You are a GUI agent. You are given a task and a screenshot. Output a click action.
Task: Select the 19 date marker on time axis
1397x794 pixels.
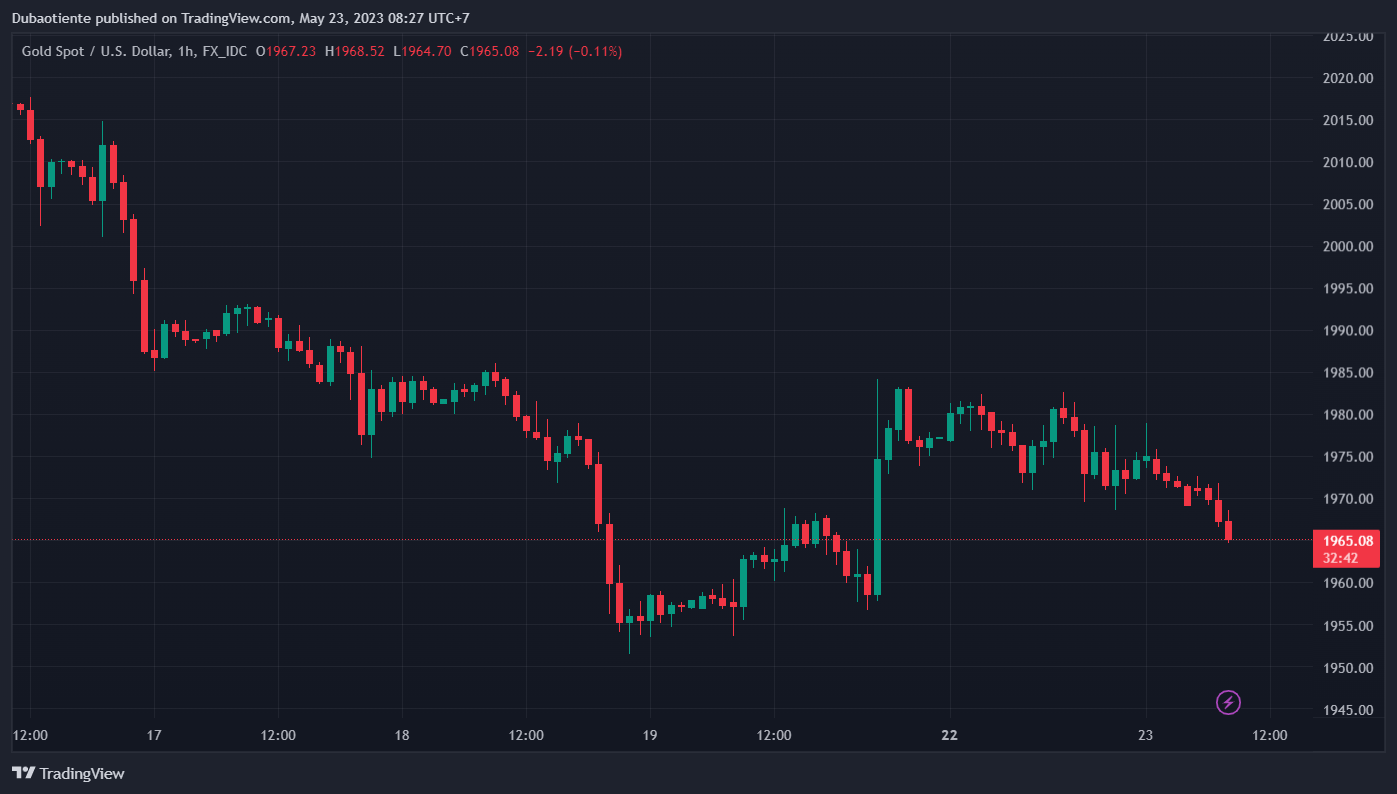tap(649, 736)
